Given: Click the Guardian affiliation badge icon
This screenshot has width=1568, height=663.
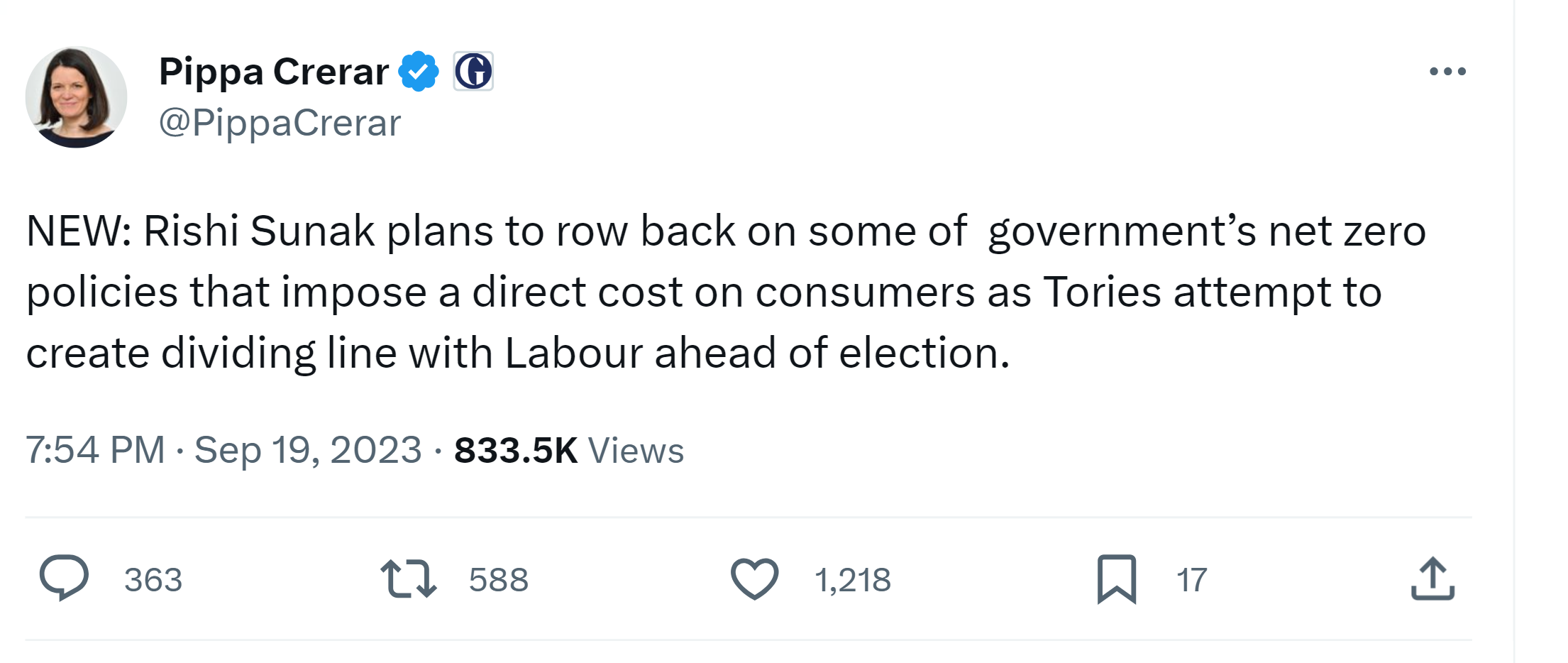Looking at the screenshot, I should [x=473, y=71].
